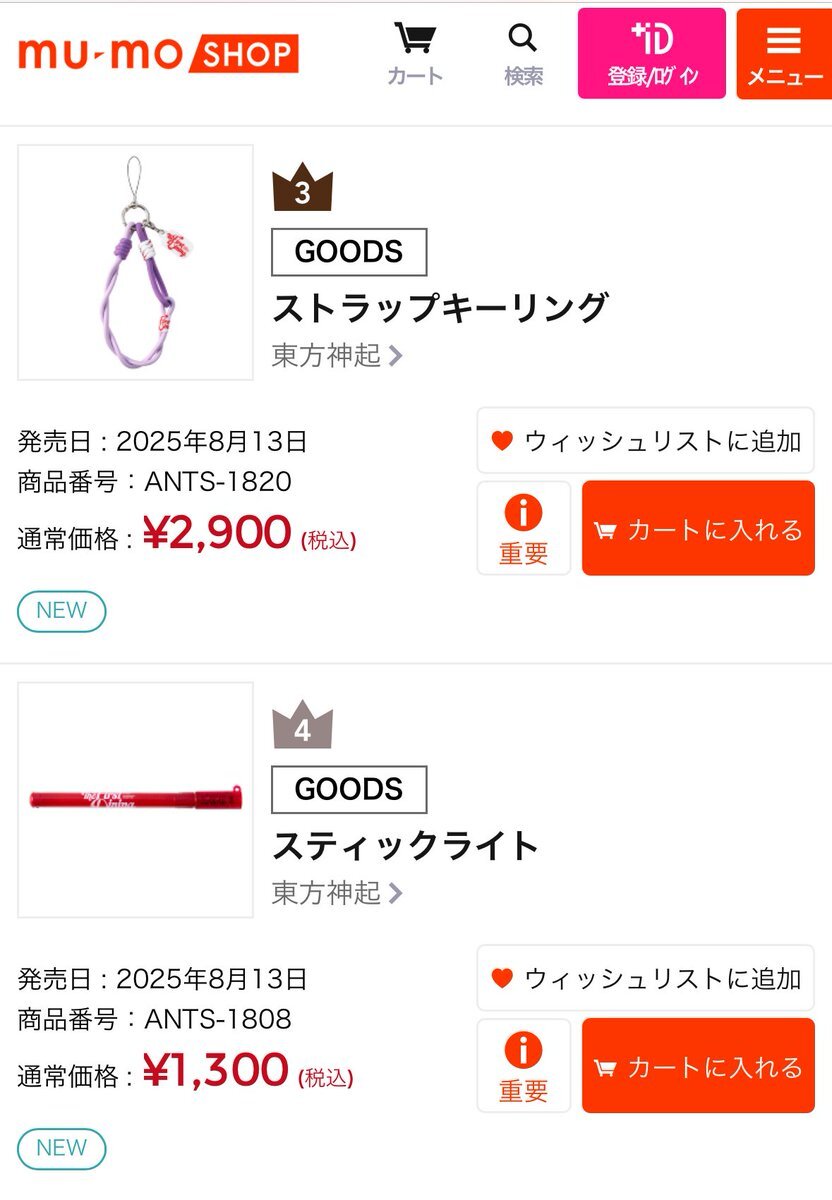Open the ストラップキーリング product title
The width and height of the screenshot is (832, 1200).
pyautogui.click(x=440, y=307)
